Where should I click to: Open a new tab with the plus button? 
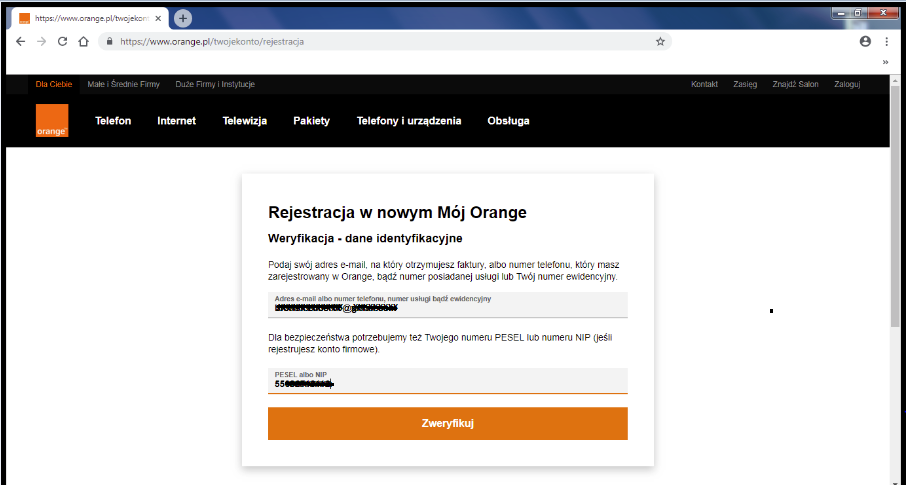[x=183, y=18]
